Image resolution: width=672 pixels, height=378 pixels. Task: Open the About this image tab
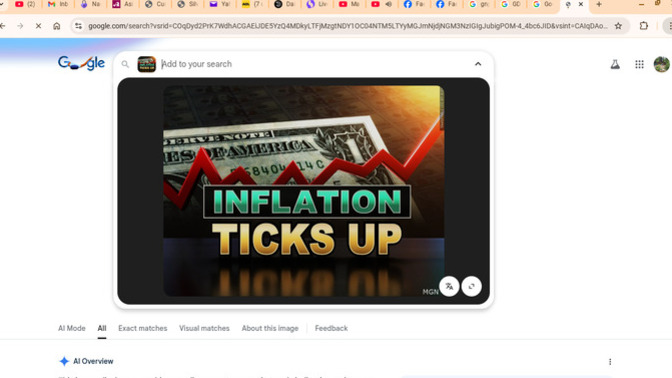pyautogui.click(x=270, y=328)
